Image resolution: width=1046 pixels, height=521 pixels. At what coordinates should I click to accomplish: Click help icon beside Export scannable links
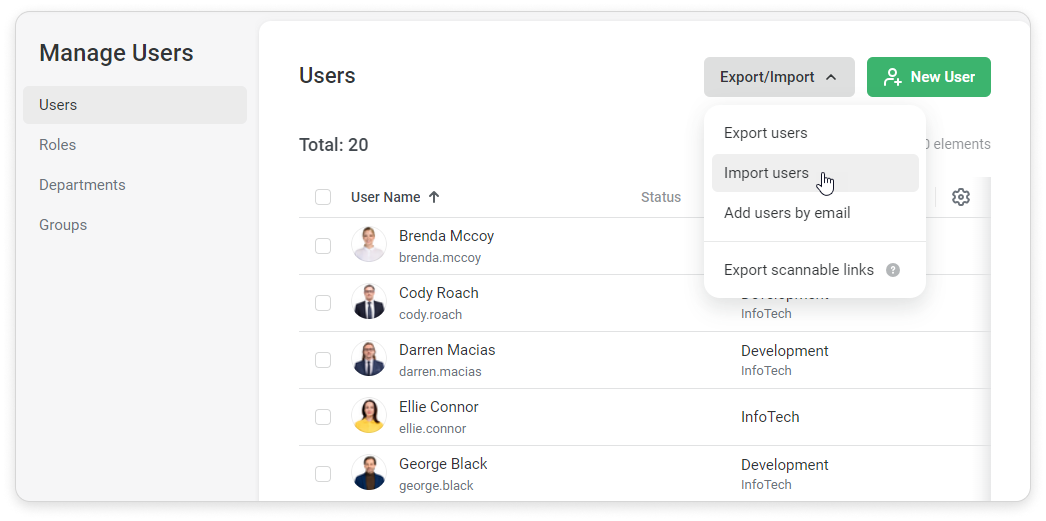click(893, 270)
